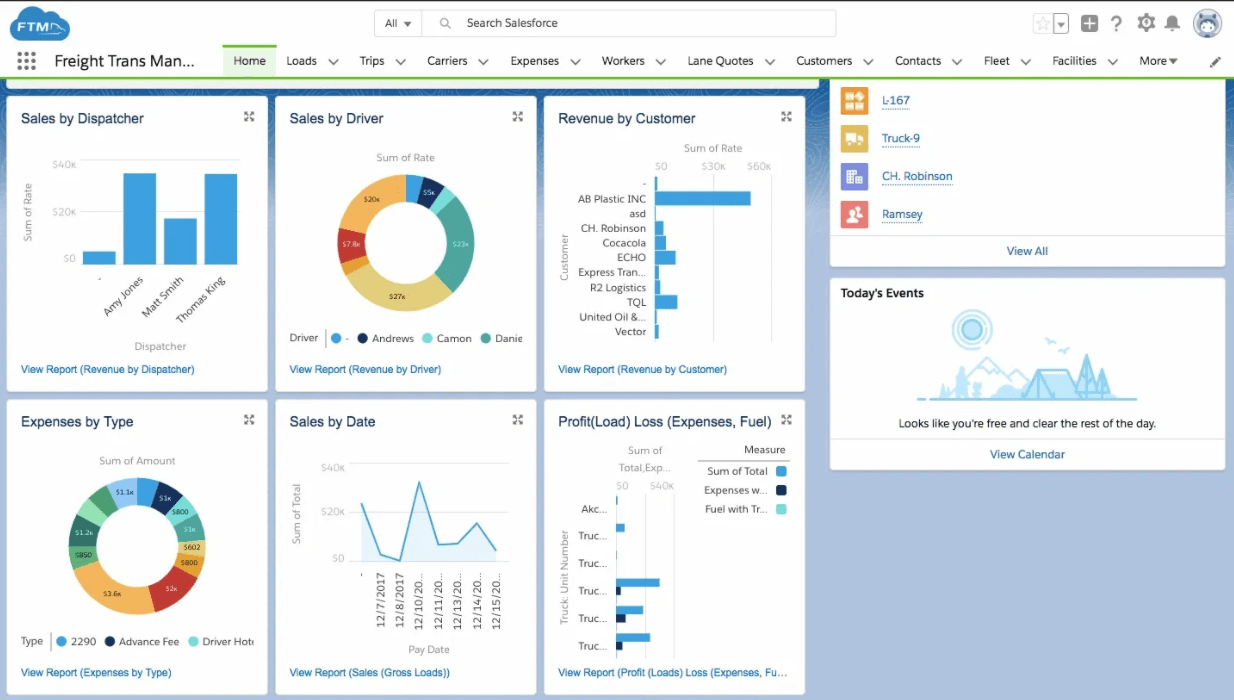The width and height of the screenshot is (1234, 700).
Task: Open the App Launcher grid icon
Action: coord(26,61)
